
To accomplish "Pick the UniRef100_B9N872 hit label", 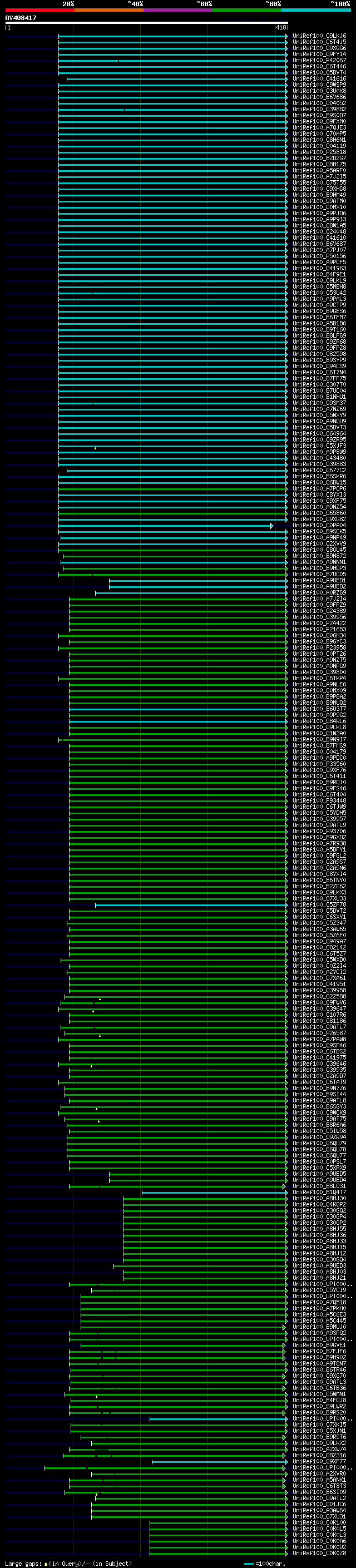I will tap(319, 556).
